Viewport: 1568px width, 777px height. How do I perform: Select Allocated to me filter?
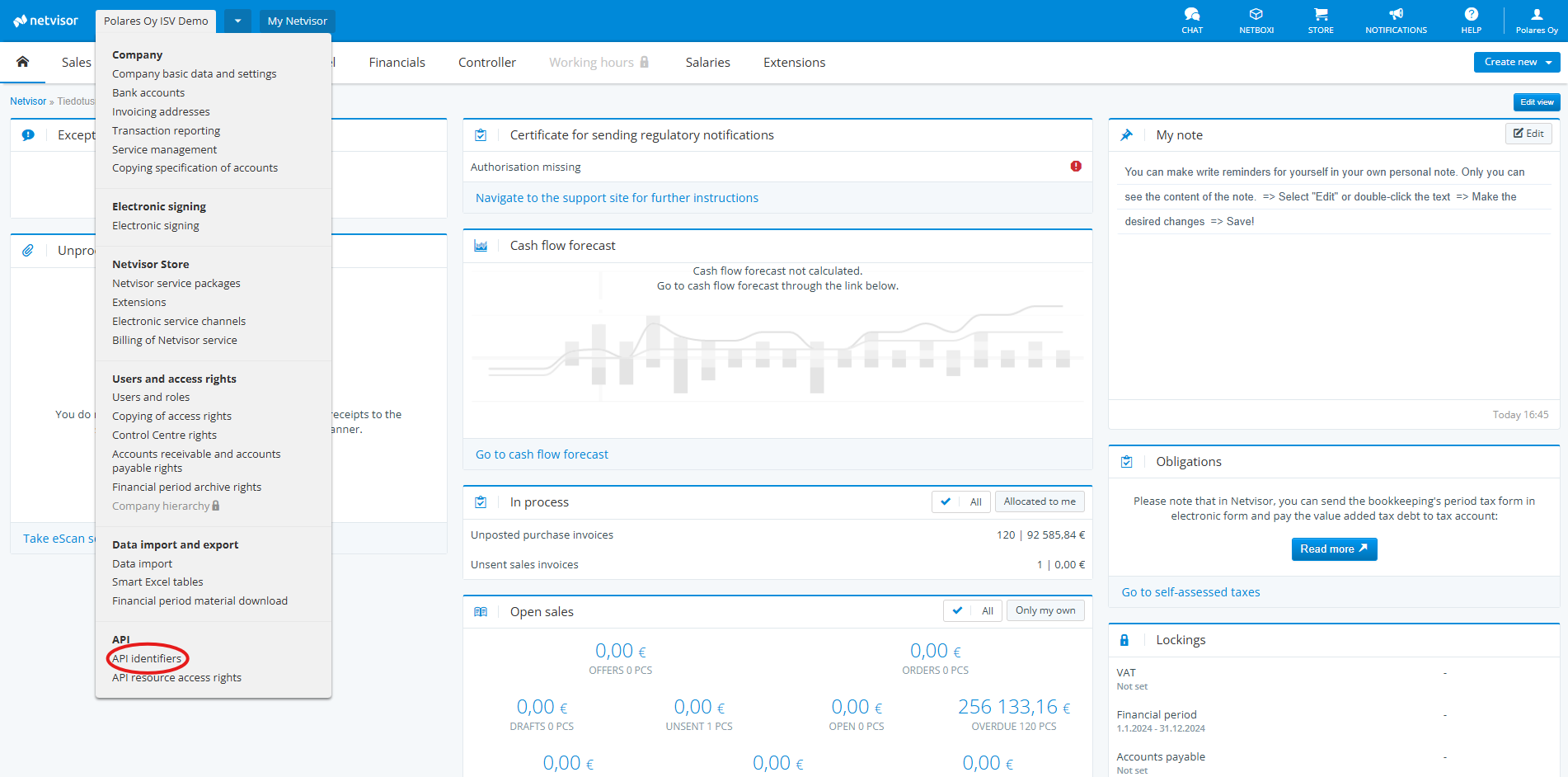click(1039, 502)
